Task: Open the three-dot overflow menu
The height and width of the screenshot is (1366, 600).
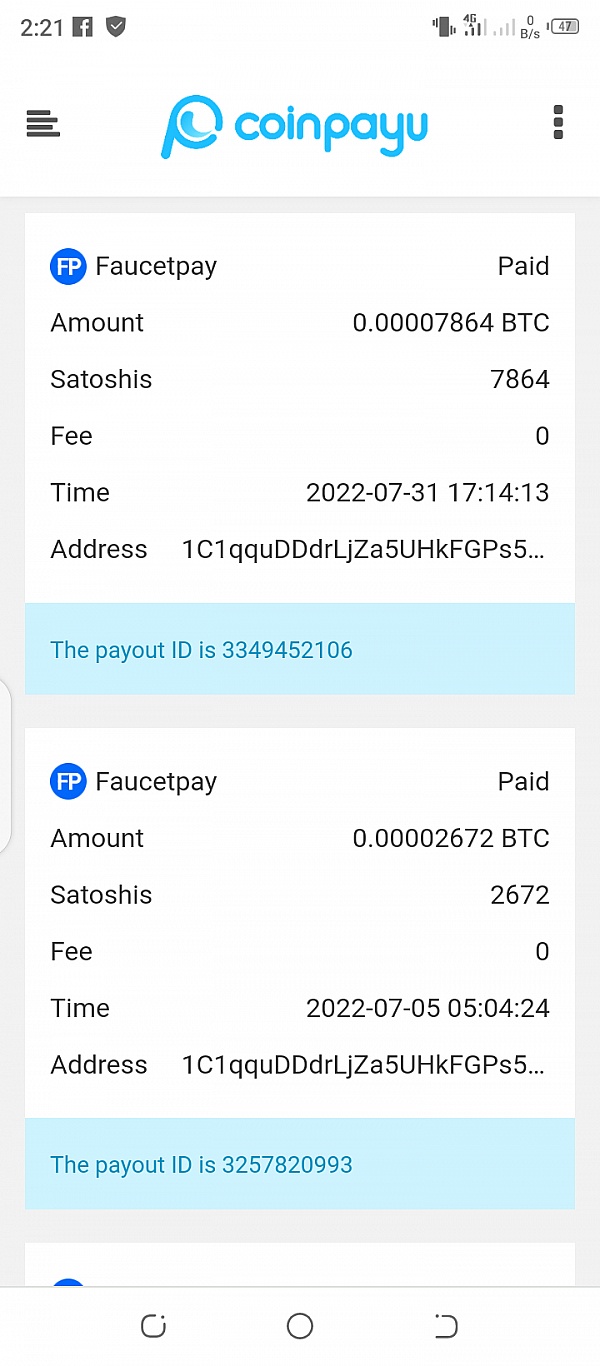Action: [x=557, y=122]
